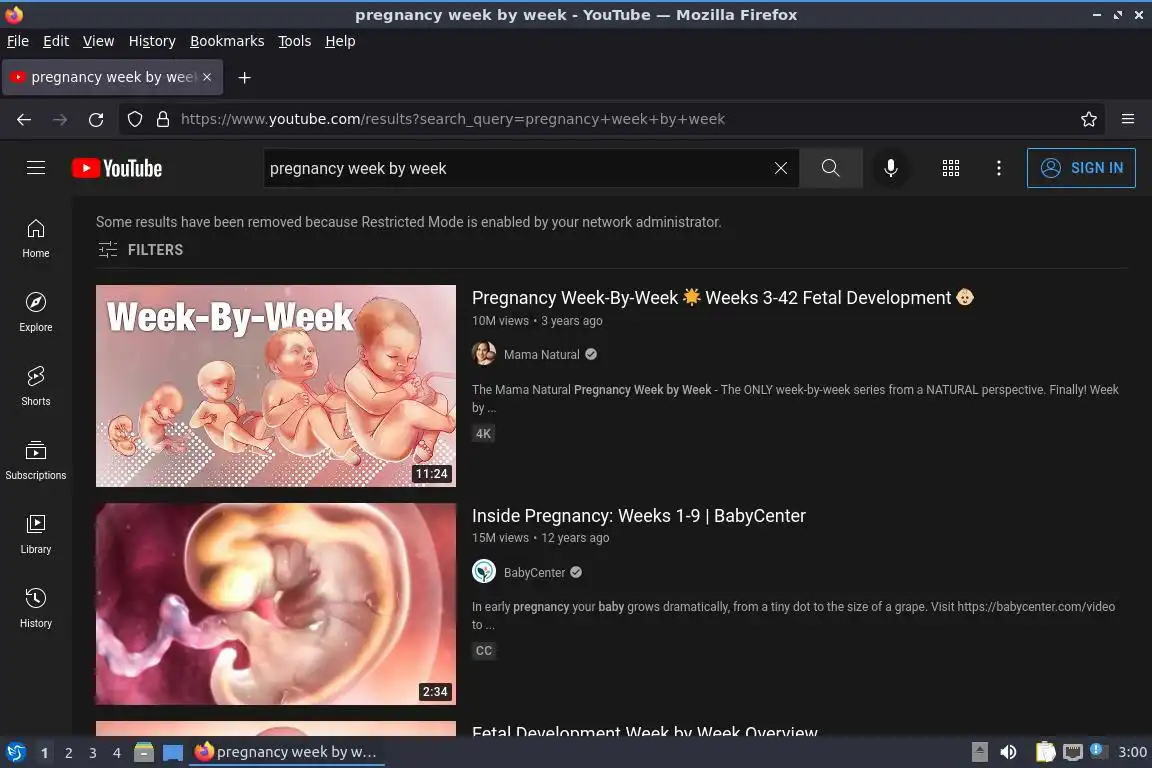This screenshot has width=1152, height=768.
Task: Expand the FILTERS options
Action: pos(140,250)
